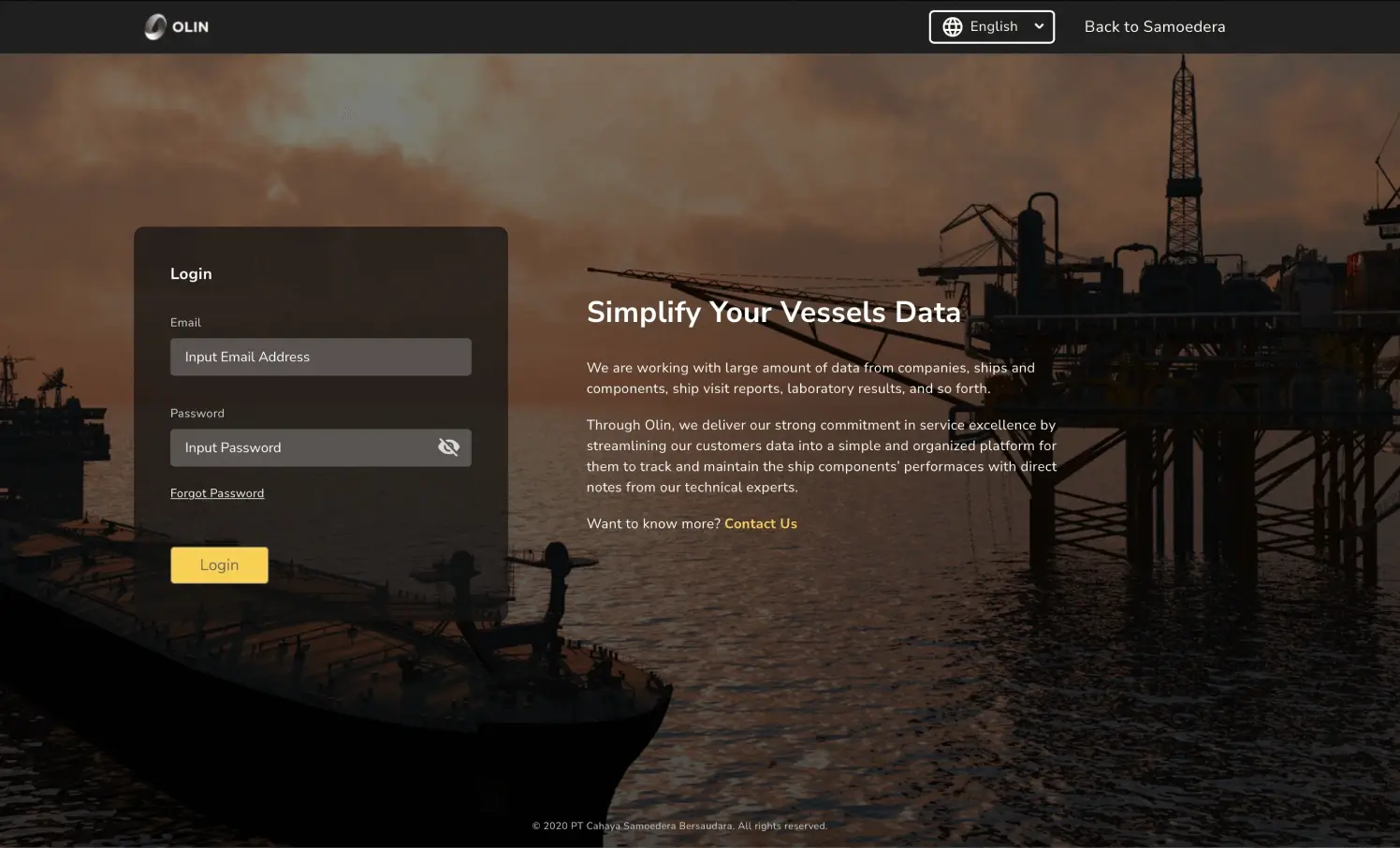Open the English language dropdown
The height and width of the screenshot is (848, 1400).
(993, 27)
